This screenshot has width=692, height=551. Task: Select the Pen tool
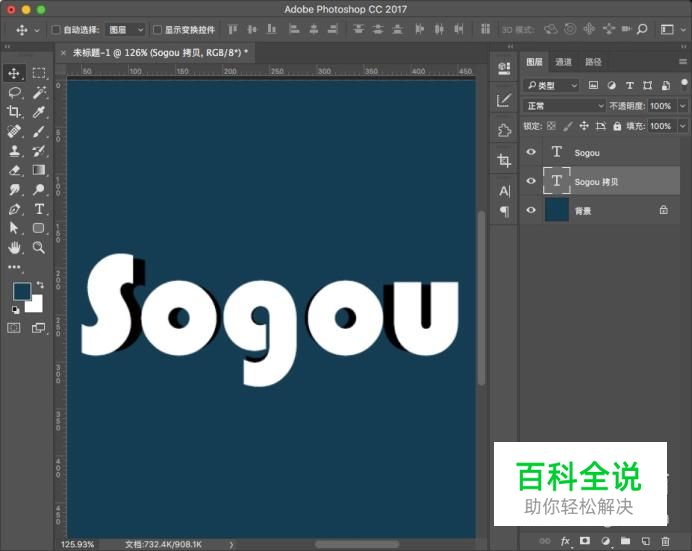pyautogui.click(x=14, y=209)
